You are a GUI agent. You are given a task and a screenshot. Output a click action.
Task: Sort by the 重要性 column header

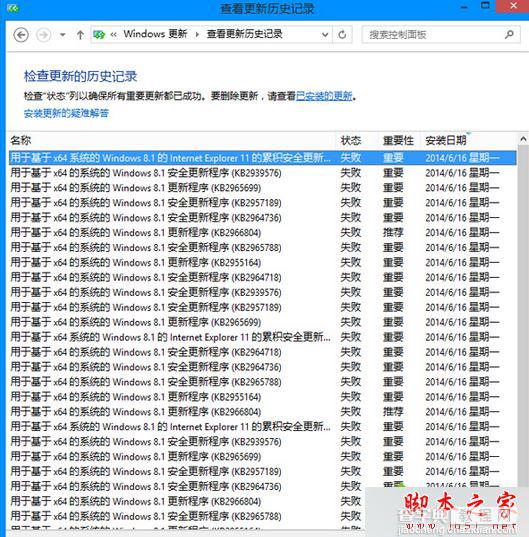point(398,140)
